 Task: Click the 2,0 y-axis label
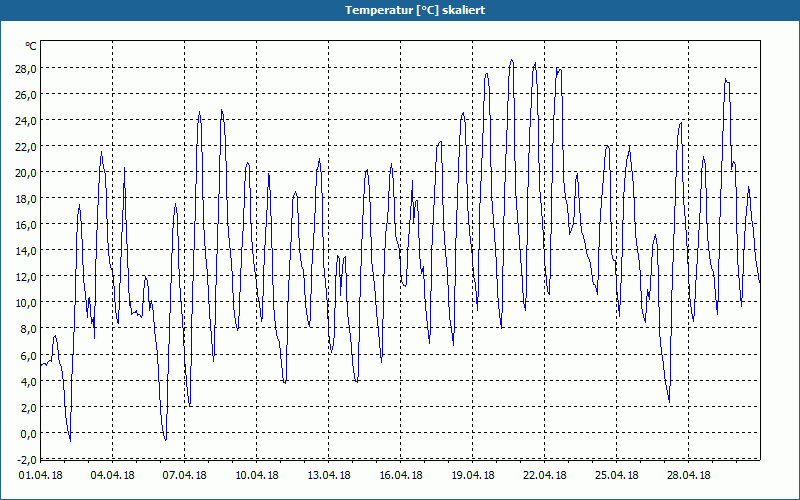click(x=28, y=408)
